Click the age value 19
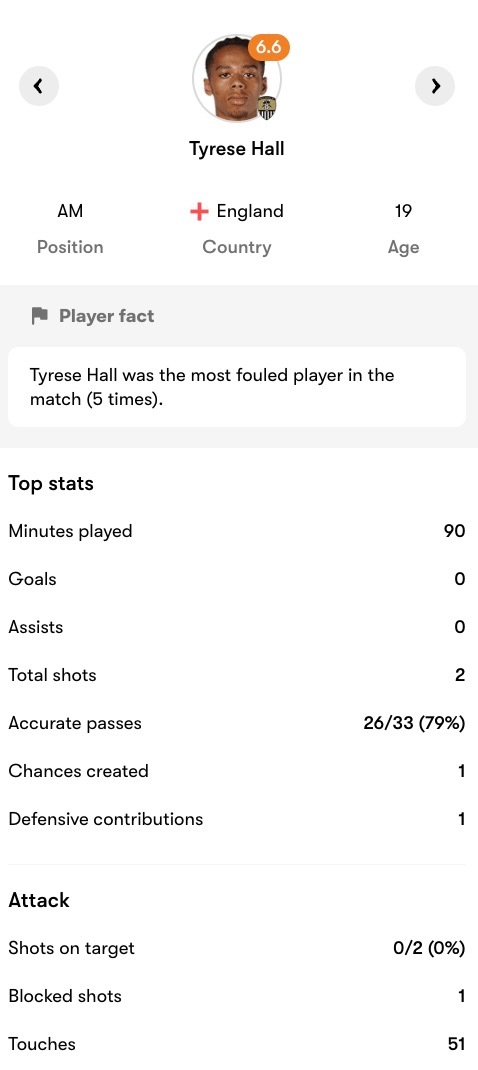 point(403,212)
